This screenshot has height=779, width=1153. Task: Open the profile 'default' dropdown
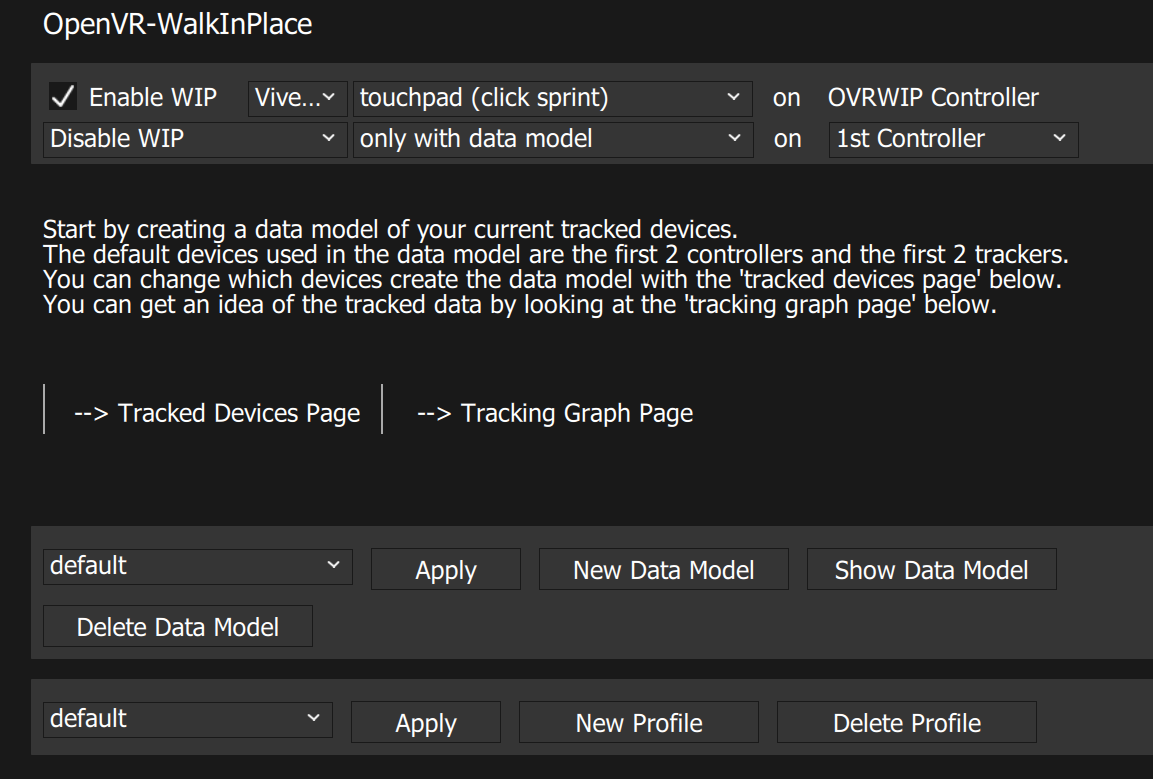point(188,719)
